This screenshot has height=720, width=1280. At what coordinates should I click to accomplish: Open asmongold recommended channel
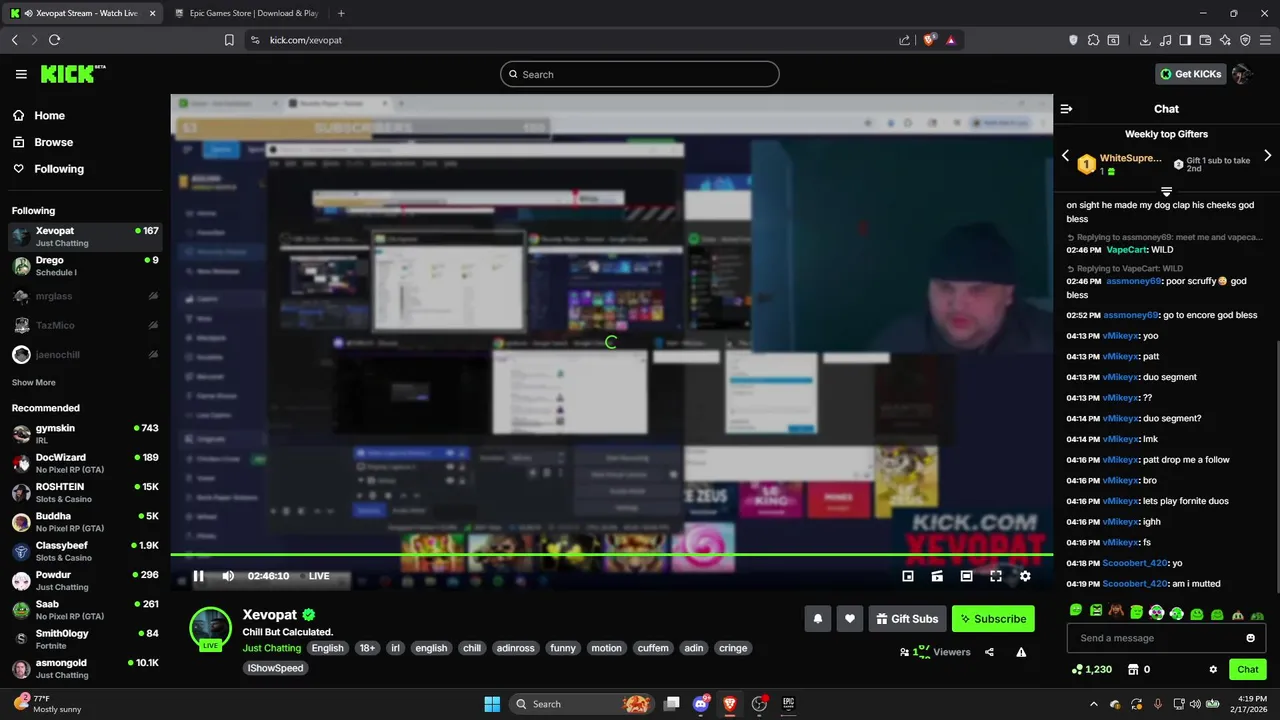(x=85, y=669)
